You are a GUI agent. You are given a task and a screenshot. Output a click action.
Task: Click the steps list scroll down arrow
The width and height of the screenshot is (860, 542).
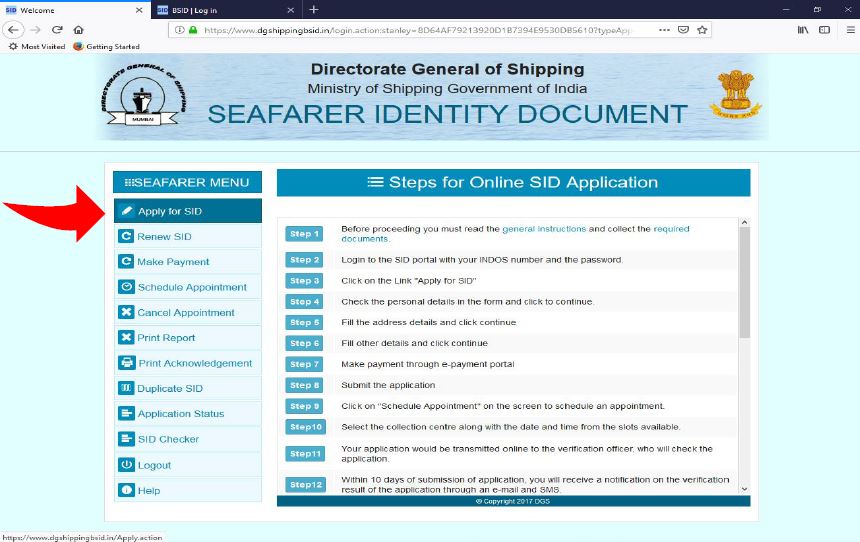[x=744, y=488]
